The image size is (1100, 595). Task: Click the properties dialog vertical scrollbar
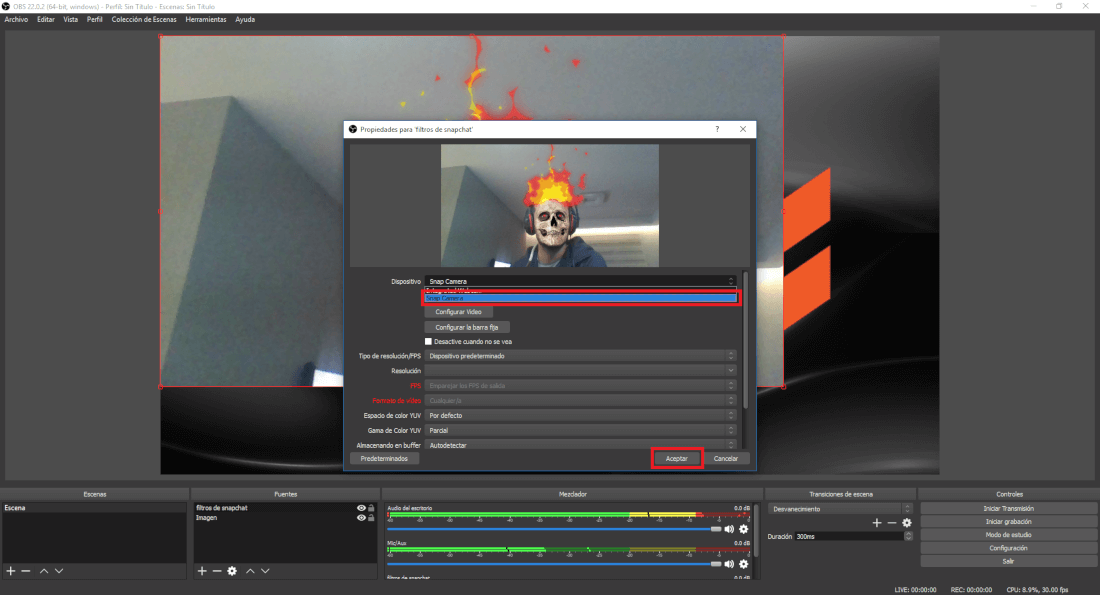tap(745, 340)
